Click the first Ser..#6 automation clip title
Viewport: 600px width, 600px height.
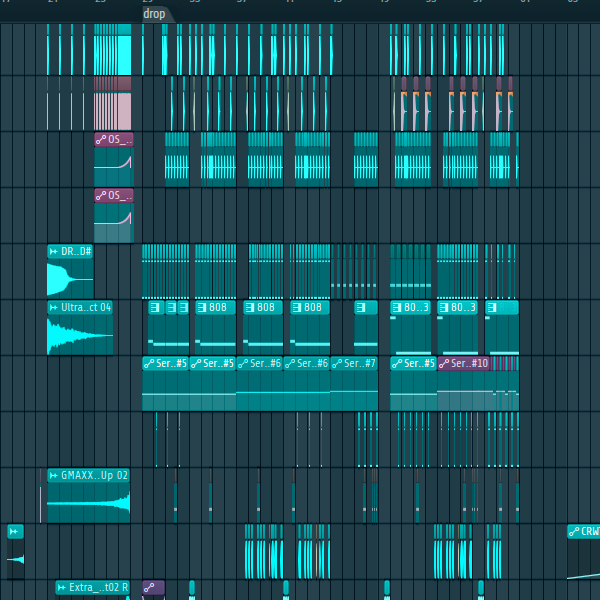[266, 363]
